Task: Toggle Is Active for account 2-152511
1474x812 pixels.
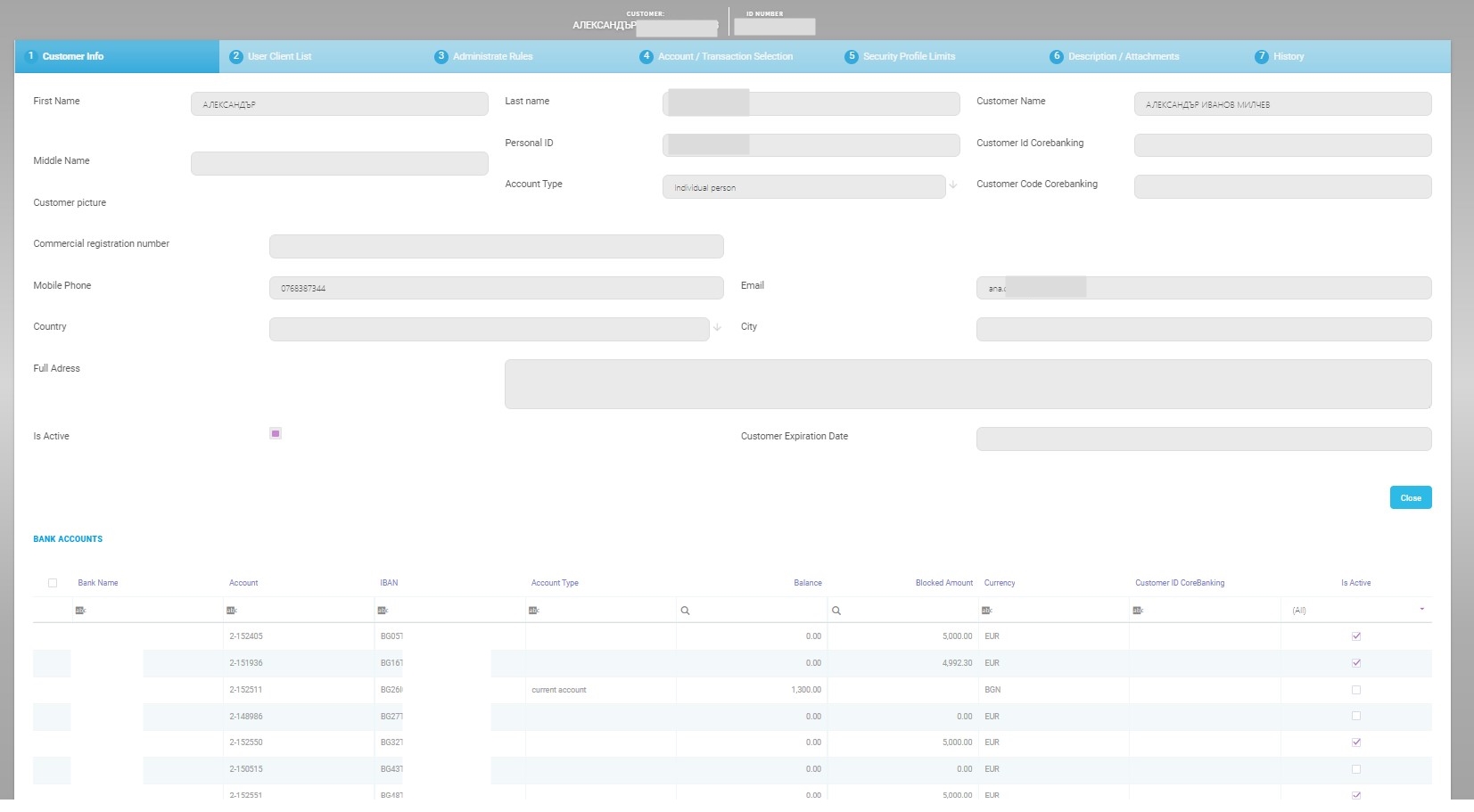Action: (x=1356, y=690)
